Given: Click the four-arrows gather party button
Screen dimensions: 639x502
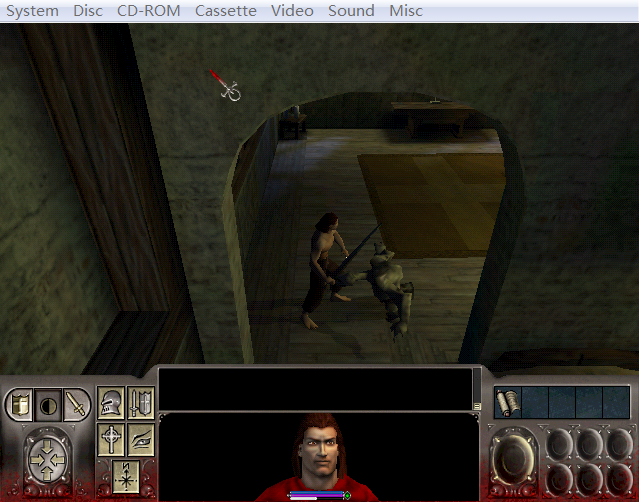Looking at the screenshot, I should pyautogui.click(x=47, y=460).
